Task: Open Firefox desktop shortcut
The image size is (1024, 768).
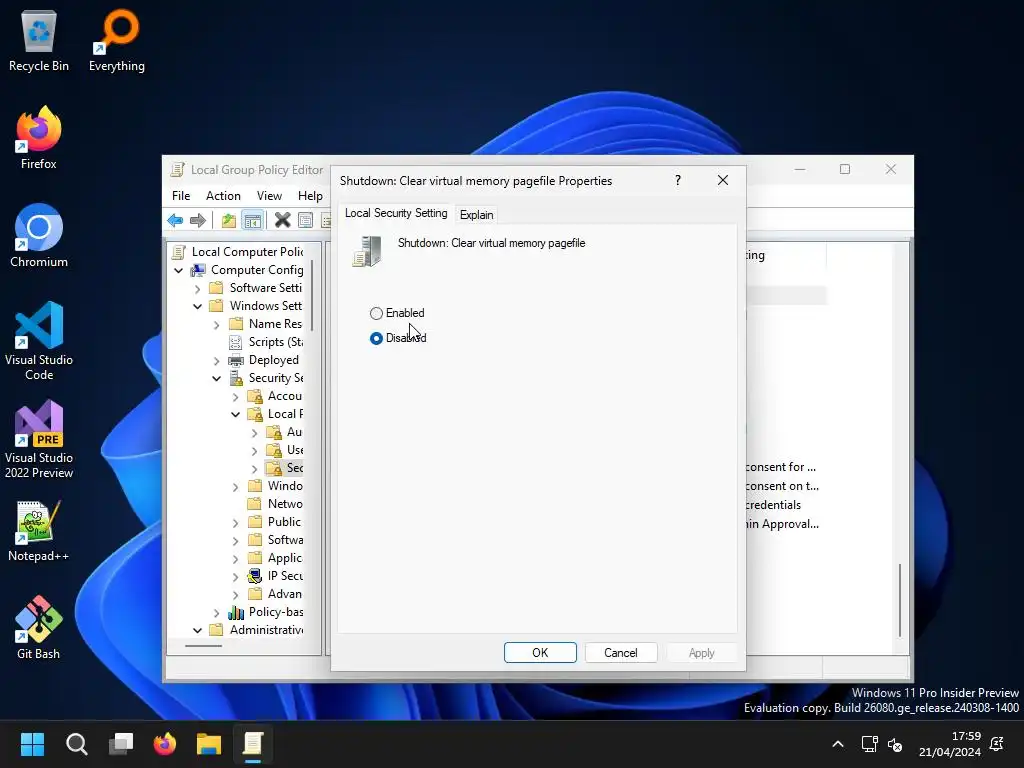Action: tap(39, 138)
